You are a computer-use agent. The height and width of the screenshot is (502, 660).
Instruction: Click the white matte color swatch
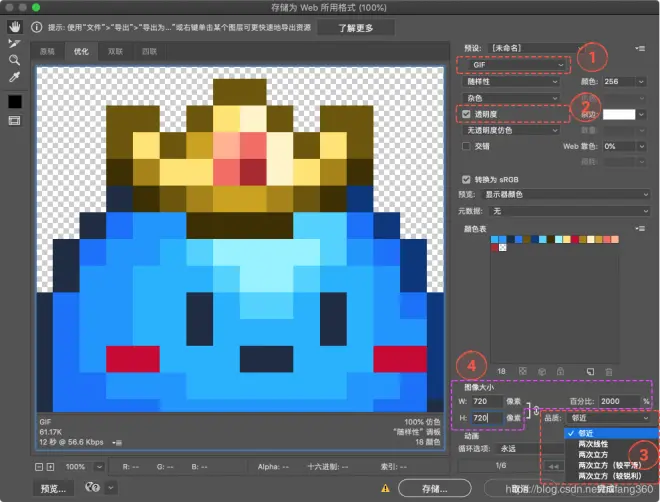tap(619, 114)
